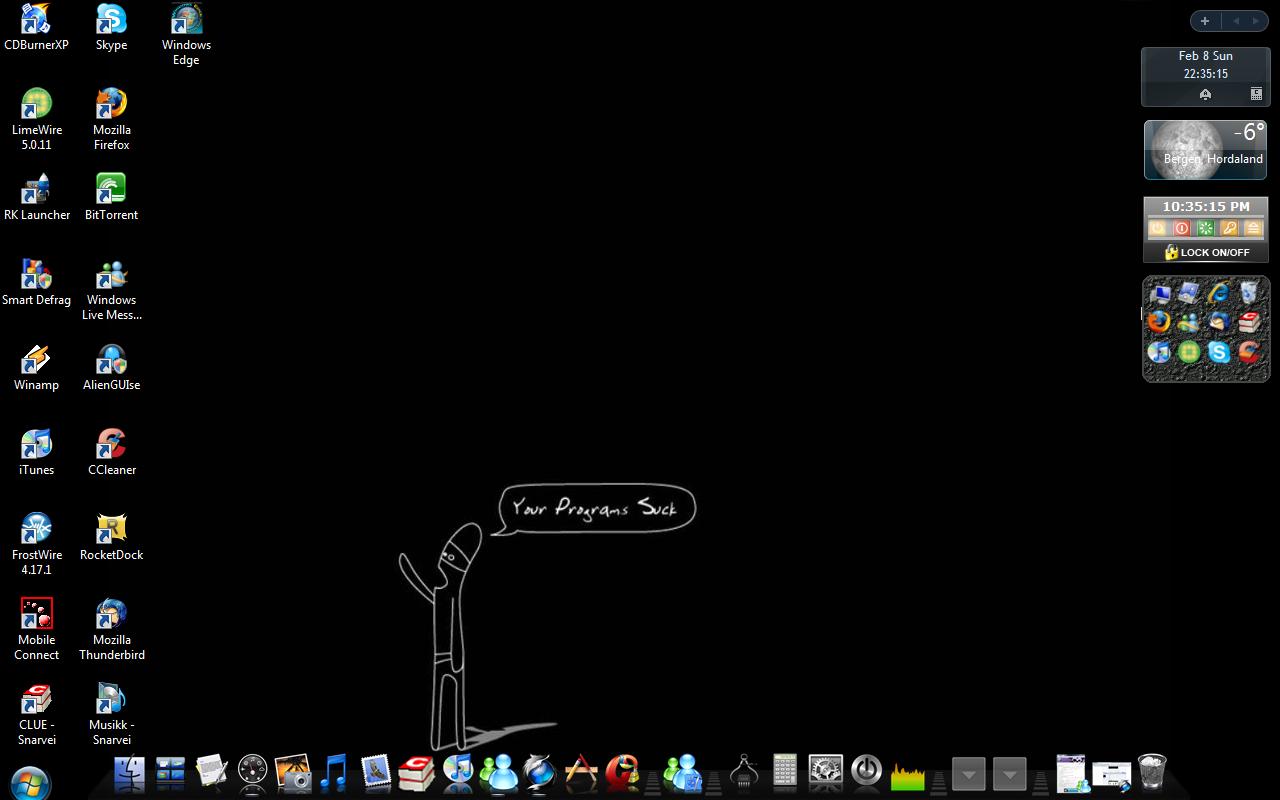Click the Mozilla Firefox desktop shortcut
This screenshot has height=800, width=1280.
tap(111, 119)
